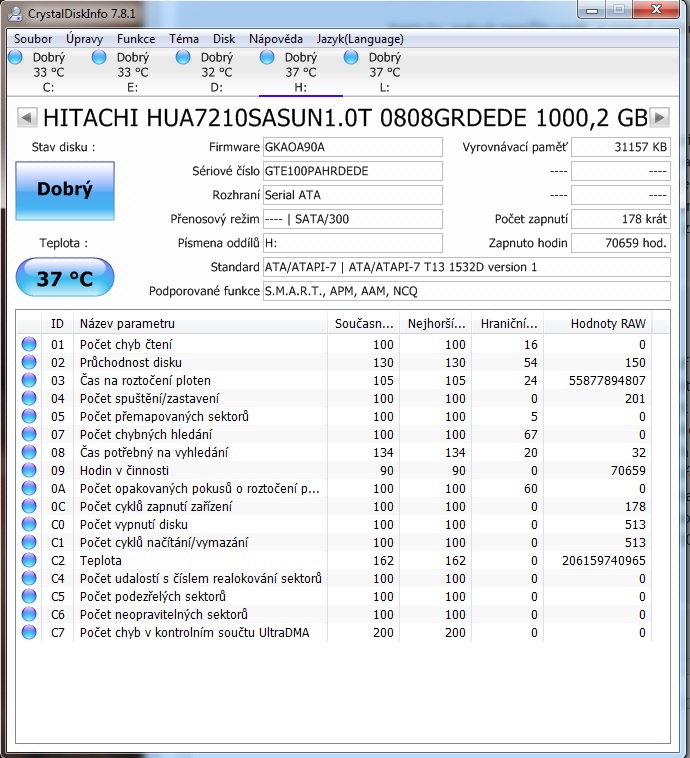Select drive C: status orb

[15, 58]
